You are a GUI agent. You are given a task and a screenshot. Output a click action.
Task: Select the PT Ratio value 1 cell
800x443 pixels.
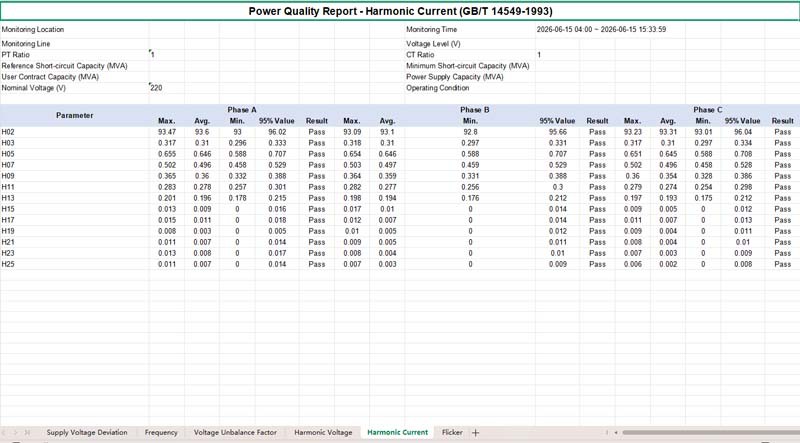(166, 55)
